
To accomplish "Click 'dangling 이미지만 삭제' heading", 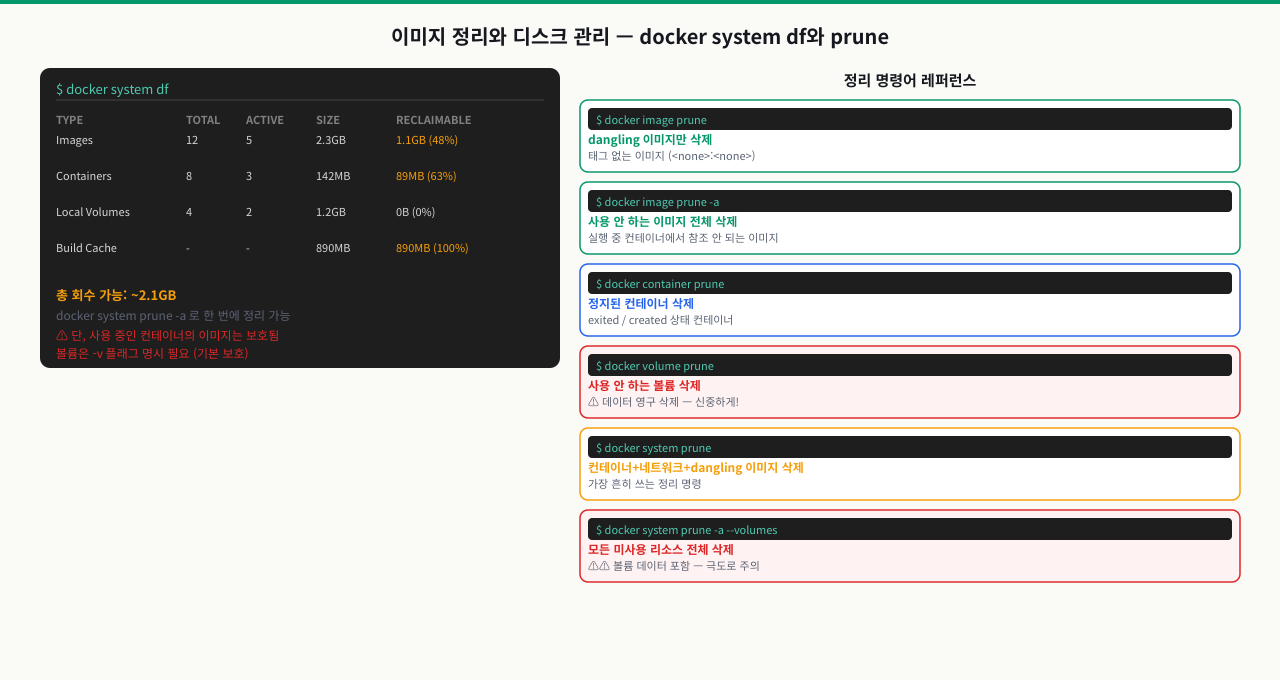I will (650, 140).
